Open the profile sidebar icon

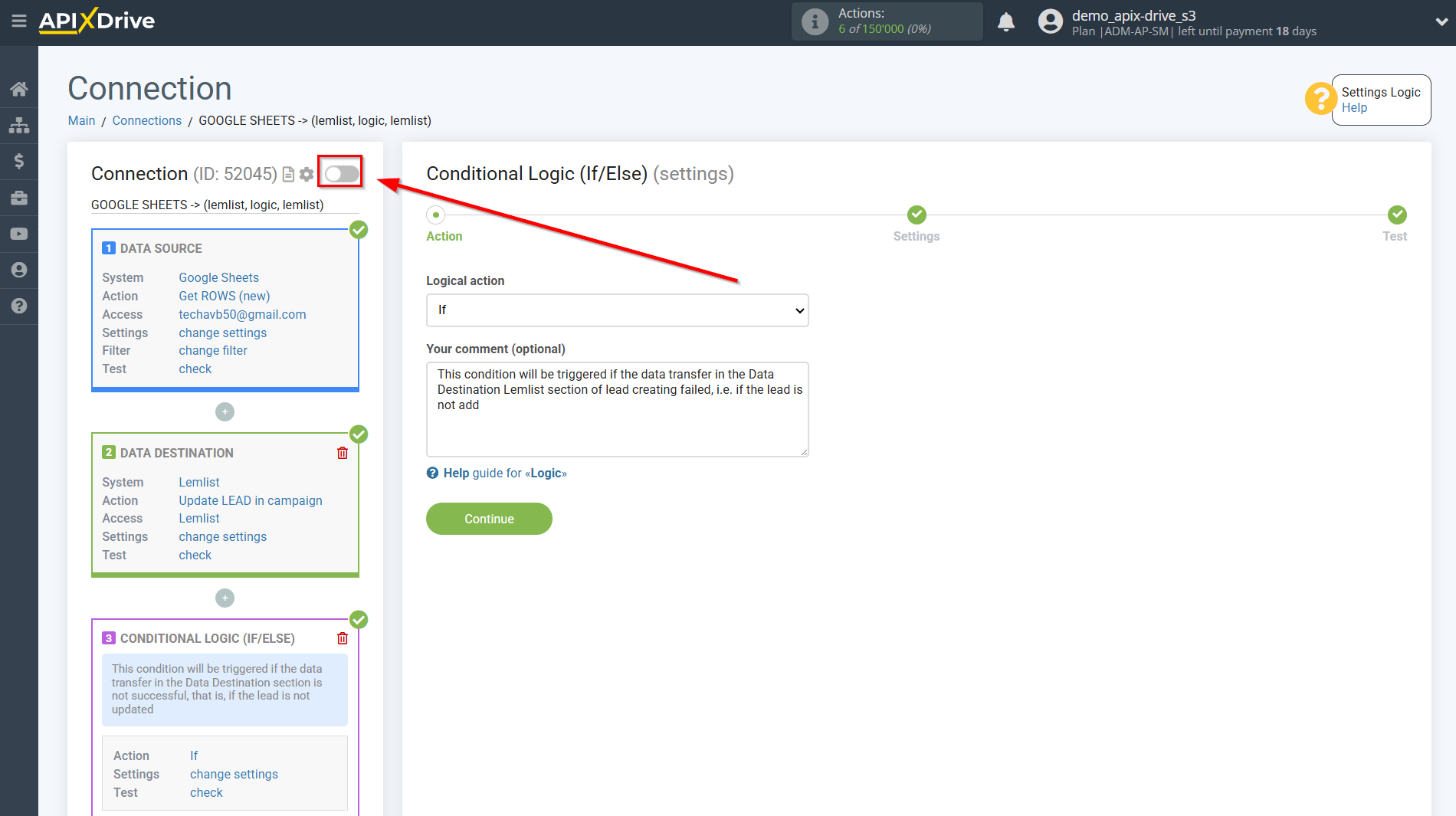click(19, 270)
